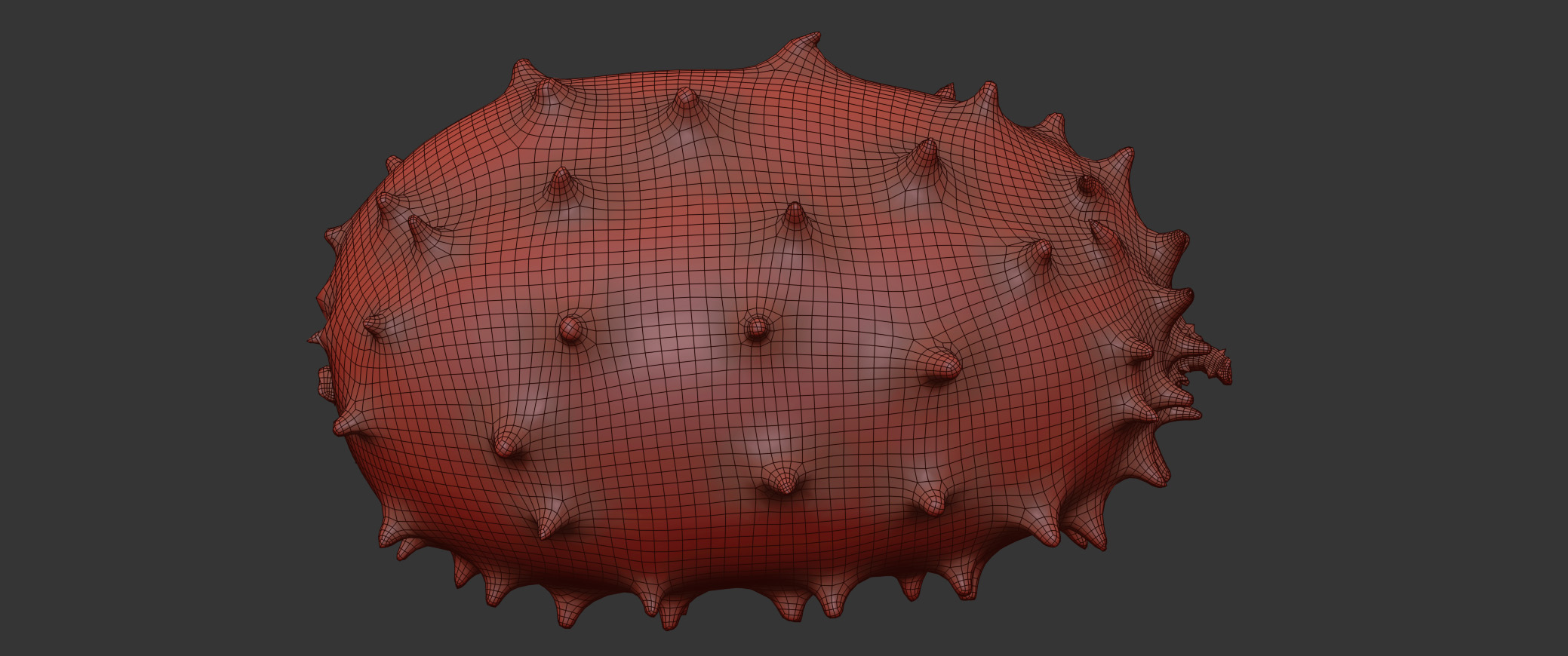Click the dark-tipped spike near the upper-right edge
Screen dimensions: 1568x656
tap(1087, 184)
